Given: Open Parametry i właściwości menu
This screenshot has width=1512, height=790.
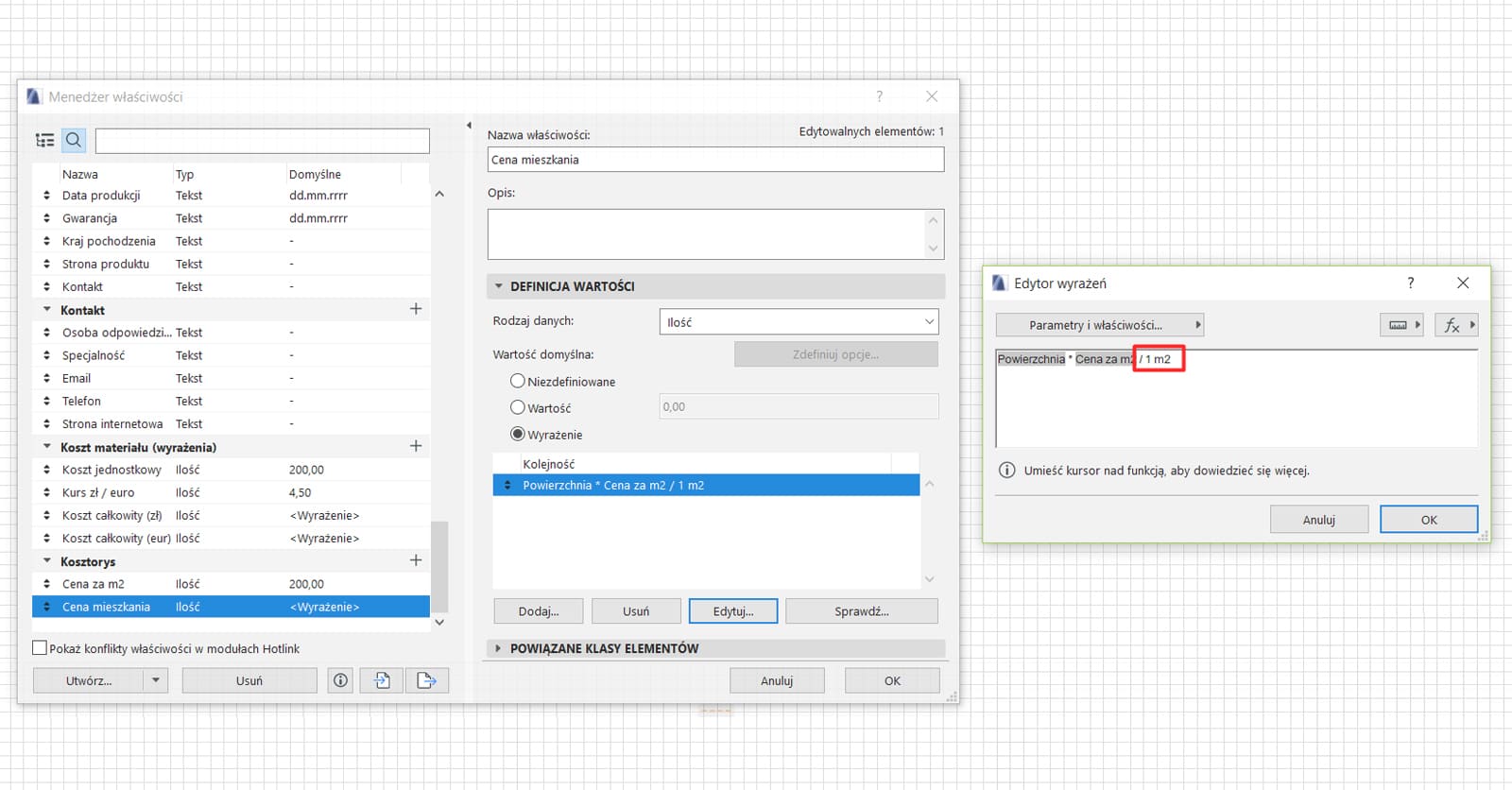Looking at the screenshot, I should pos(1100,325).
